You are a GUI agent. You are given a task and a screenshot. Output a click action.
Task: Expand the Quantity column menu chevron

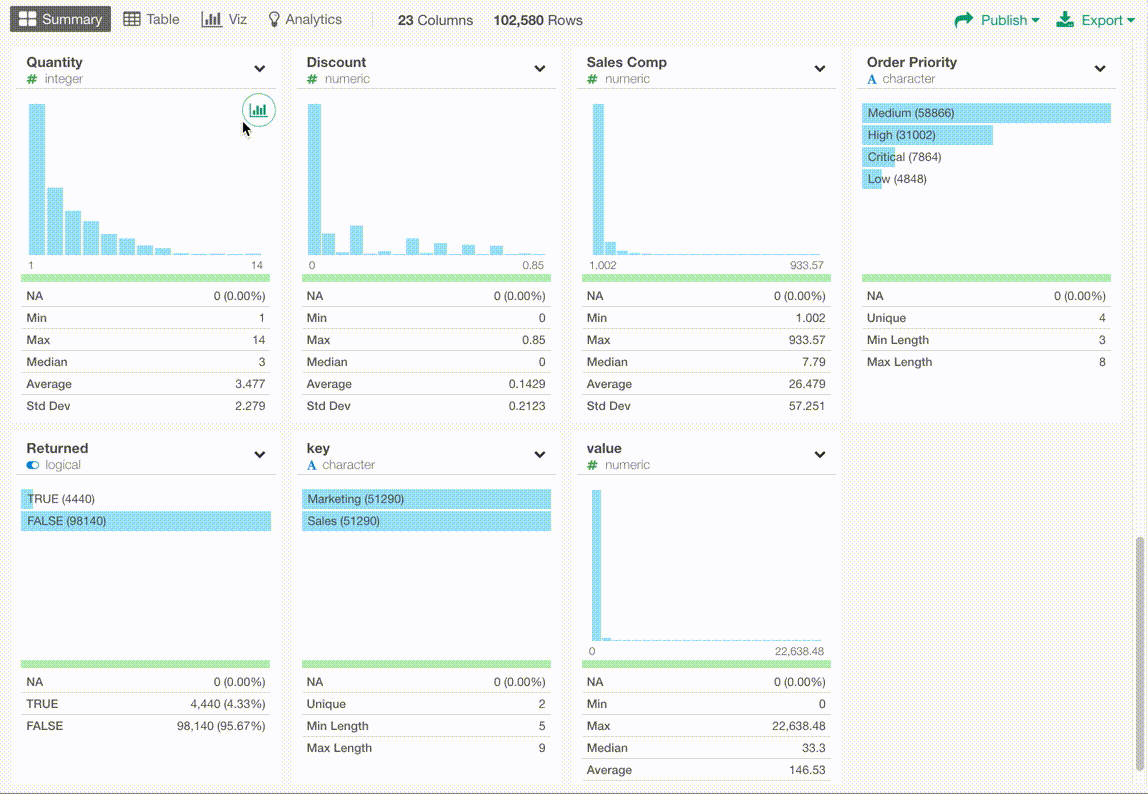click(260, 69)
